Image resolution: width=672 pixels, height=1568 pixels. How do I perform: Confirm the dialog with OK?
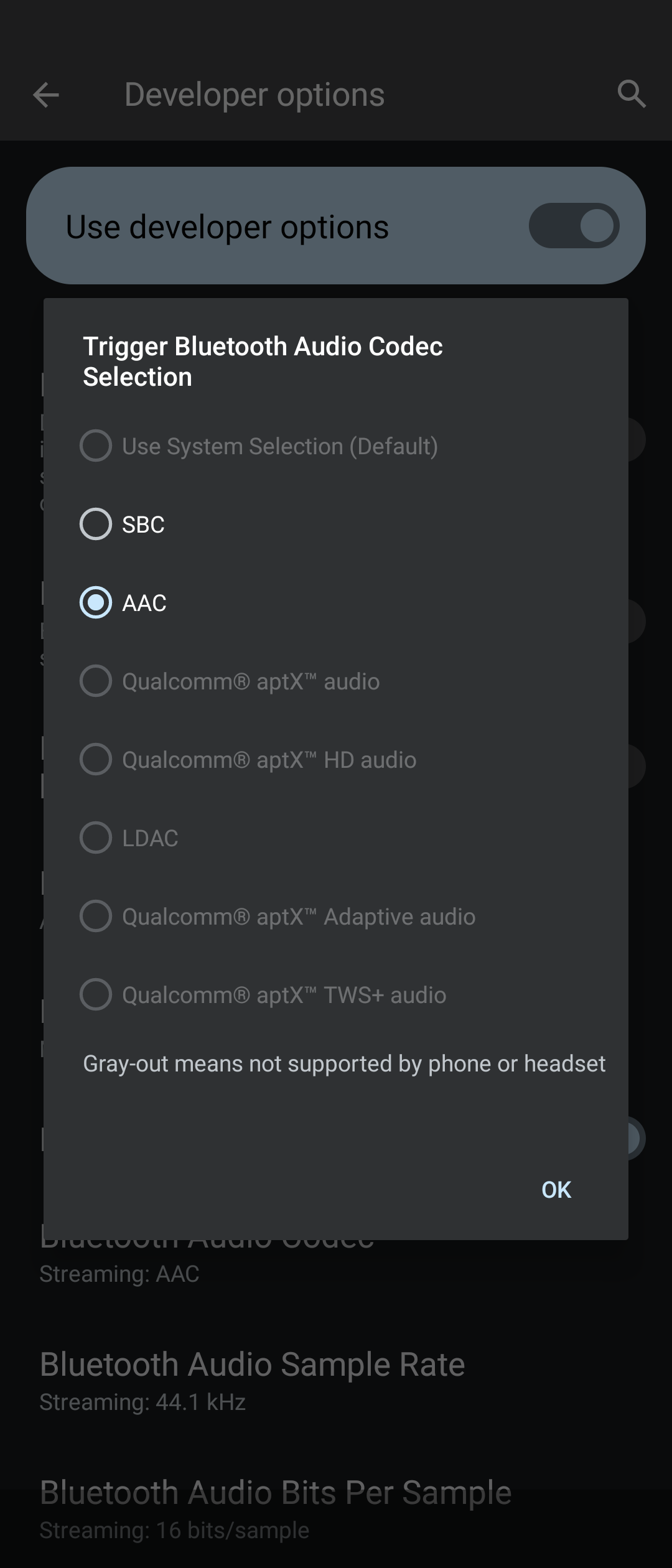556,1190
